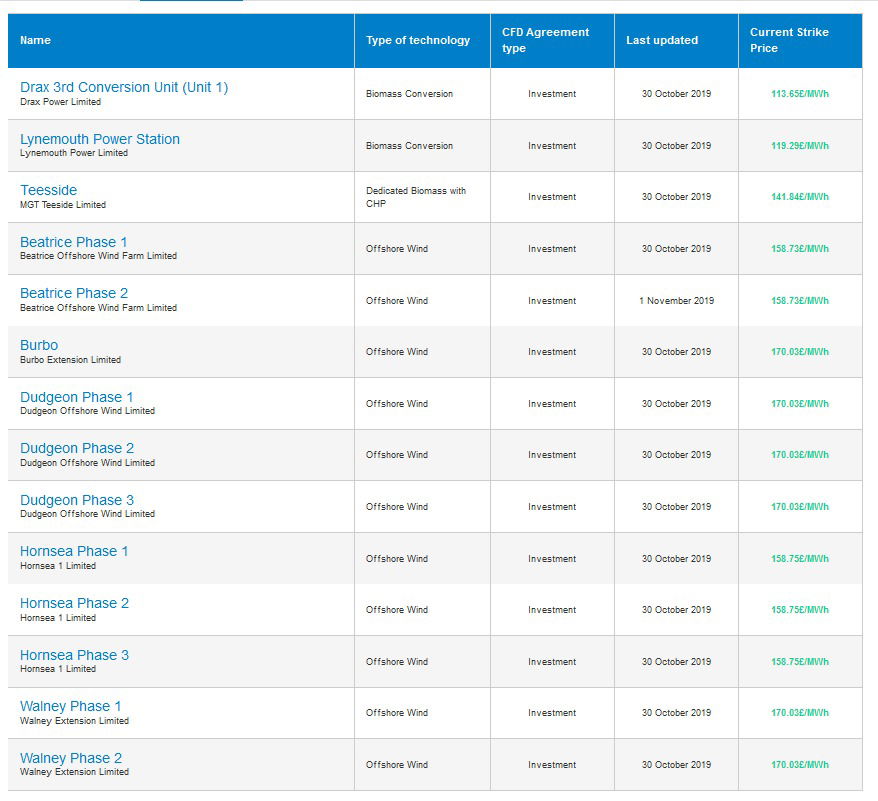The image size is (878, 801).
Task: Select the MGT Teeside Limited company name
Action: (63, 205)
